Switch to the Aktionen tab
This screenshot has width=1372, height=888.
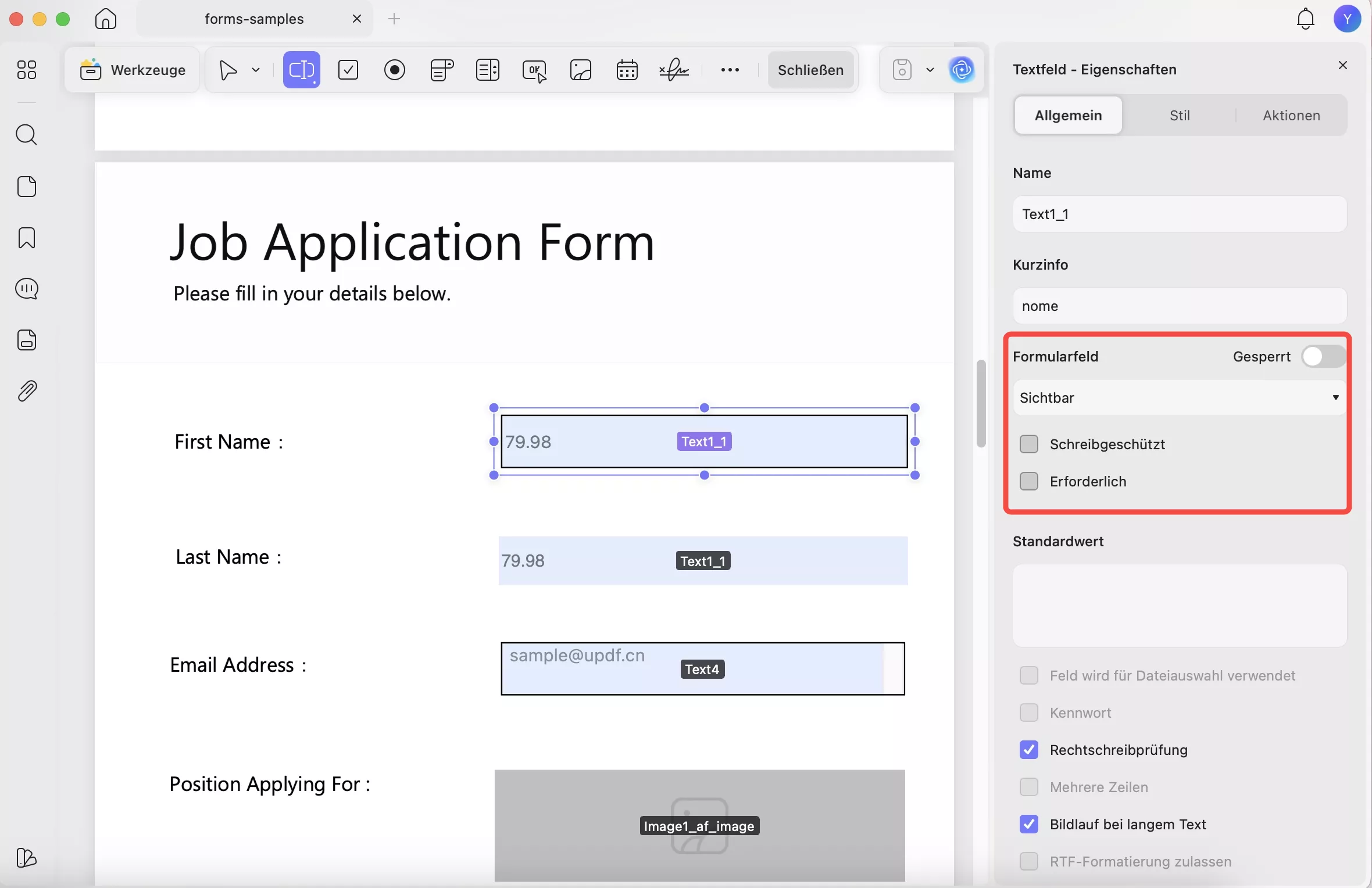tap(1291, 115)
